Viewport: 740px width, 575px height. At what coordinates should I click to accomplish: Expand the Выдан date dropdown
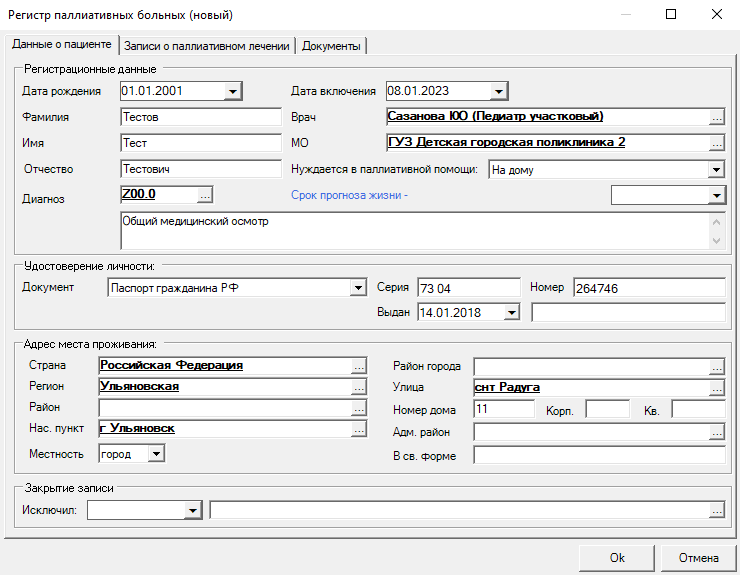coord(511,312)
